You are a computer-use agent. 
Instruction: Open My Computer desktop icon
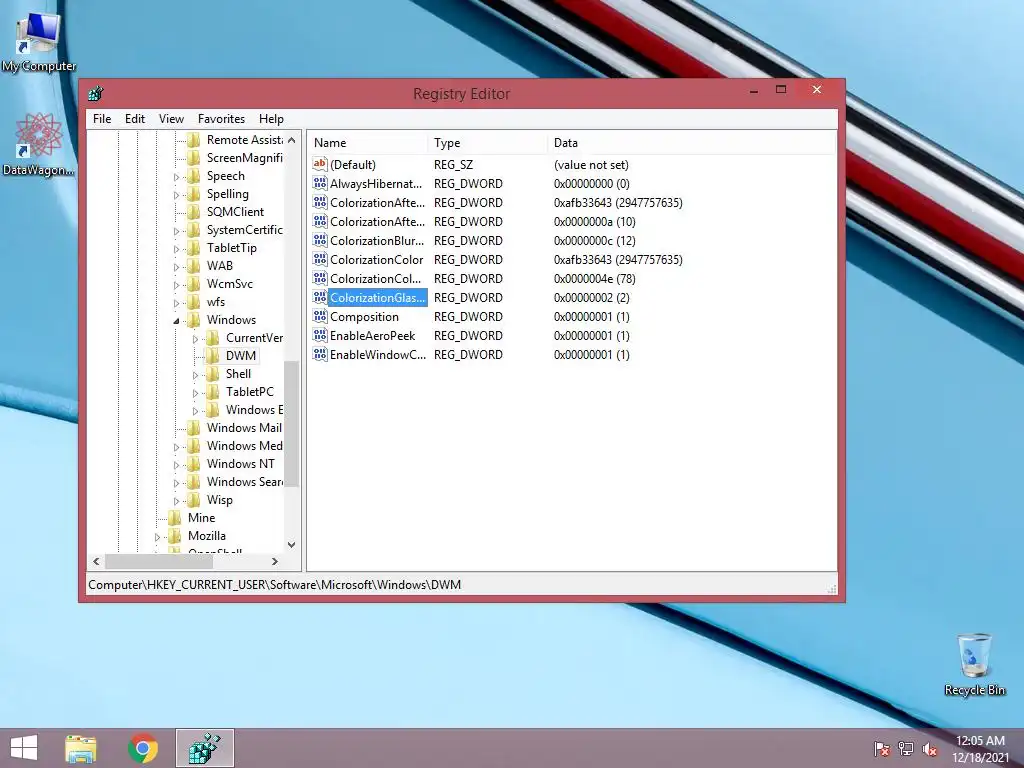pyautogui.click(x=39, y=40)
